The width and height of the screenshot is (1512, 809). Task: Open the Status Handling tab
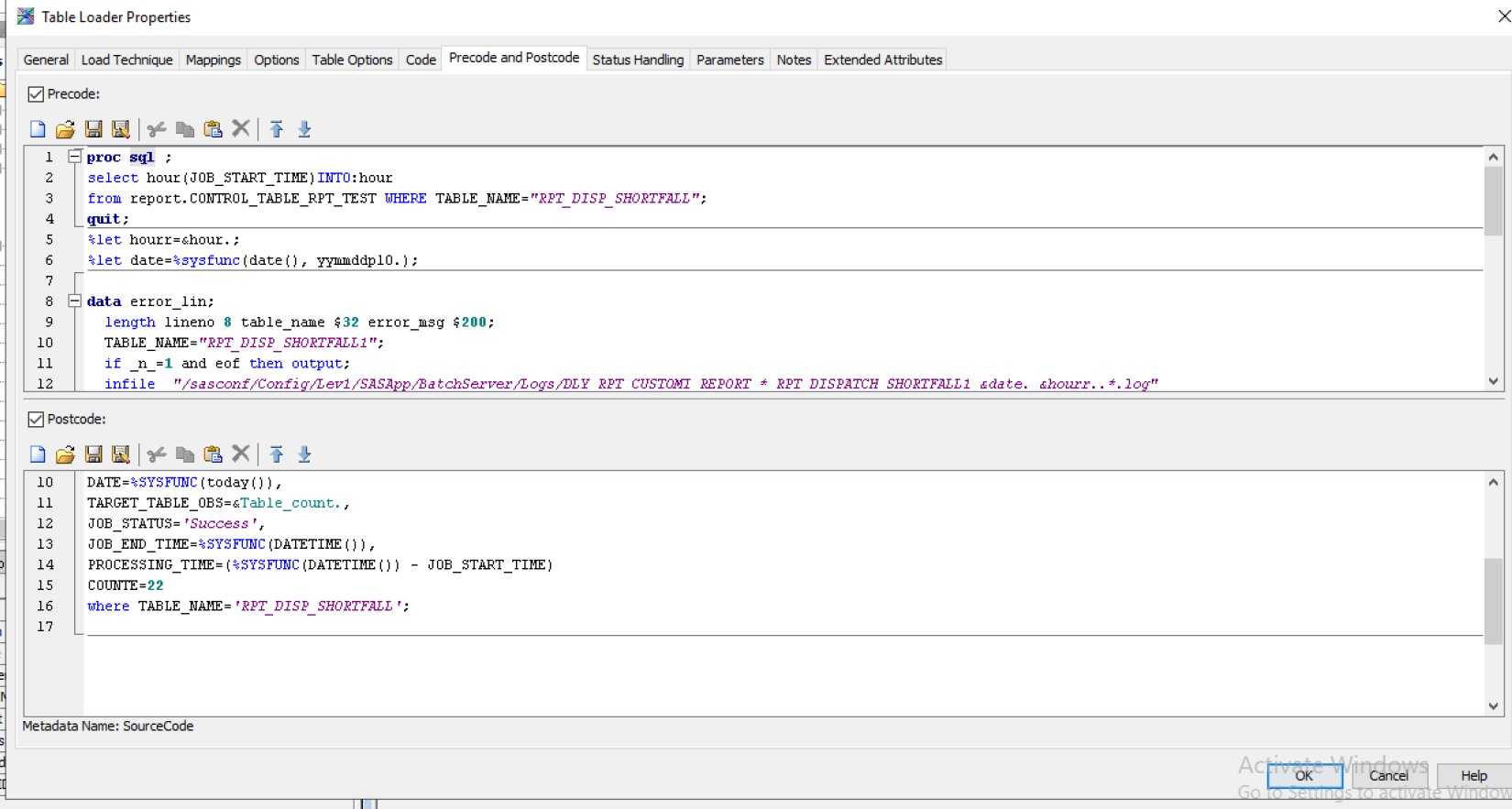[x=638, y=60]
